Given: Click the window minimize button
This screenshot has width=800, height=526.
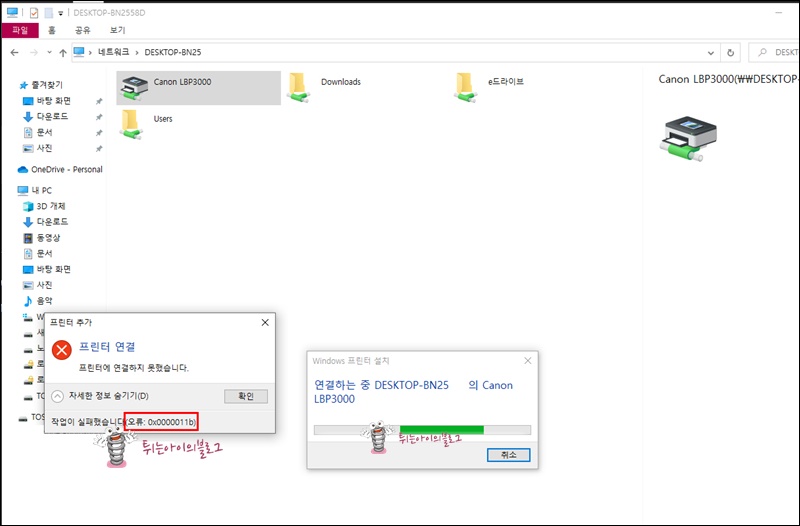Looking at the screenshot, I should tap(779, 13).
